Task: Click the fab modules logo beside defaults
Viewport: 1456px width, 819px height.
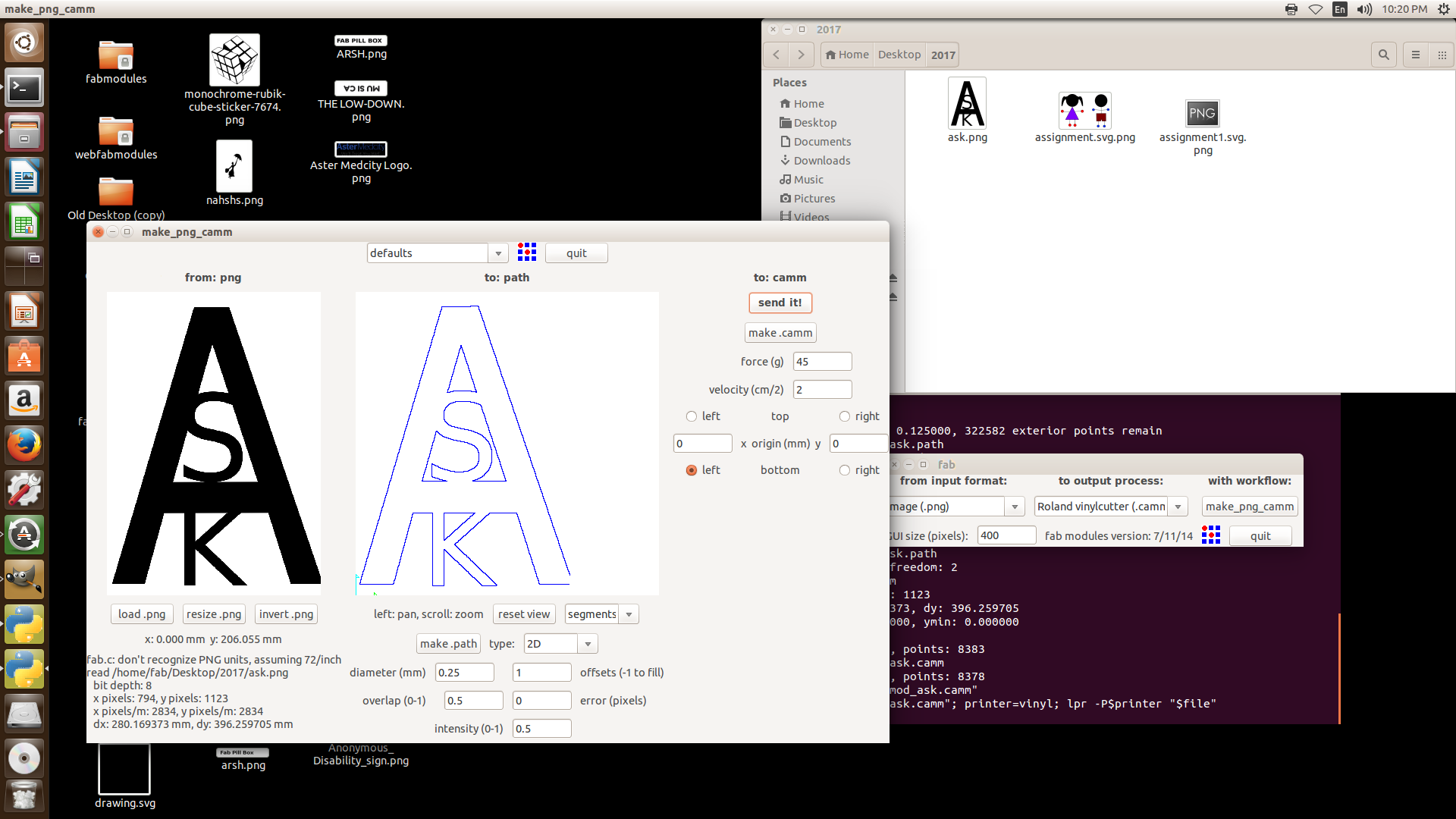Action: point(527,253)
